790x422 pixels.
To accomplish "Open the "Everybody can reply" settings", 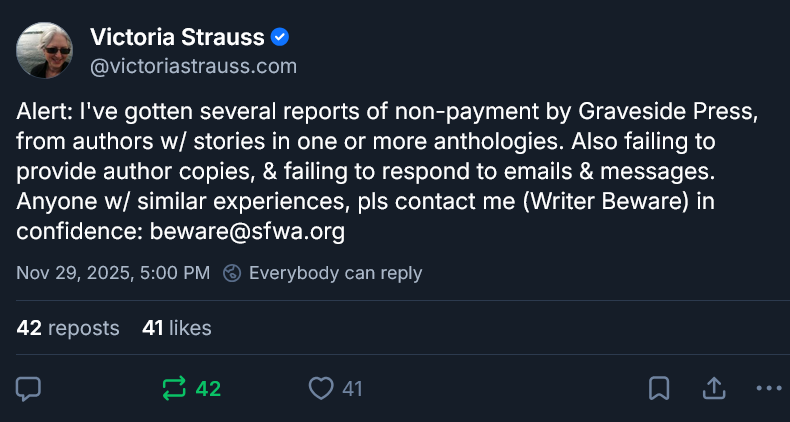I will (x=335, y=273).
